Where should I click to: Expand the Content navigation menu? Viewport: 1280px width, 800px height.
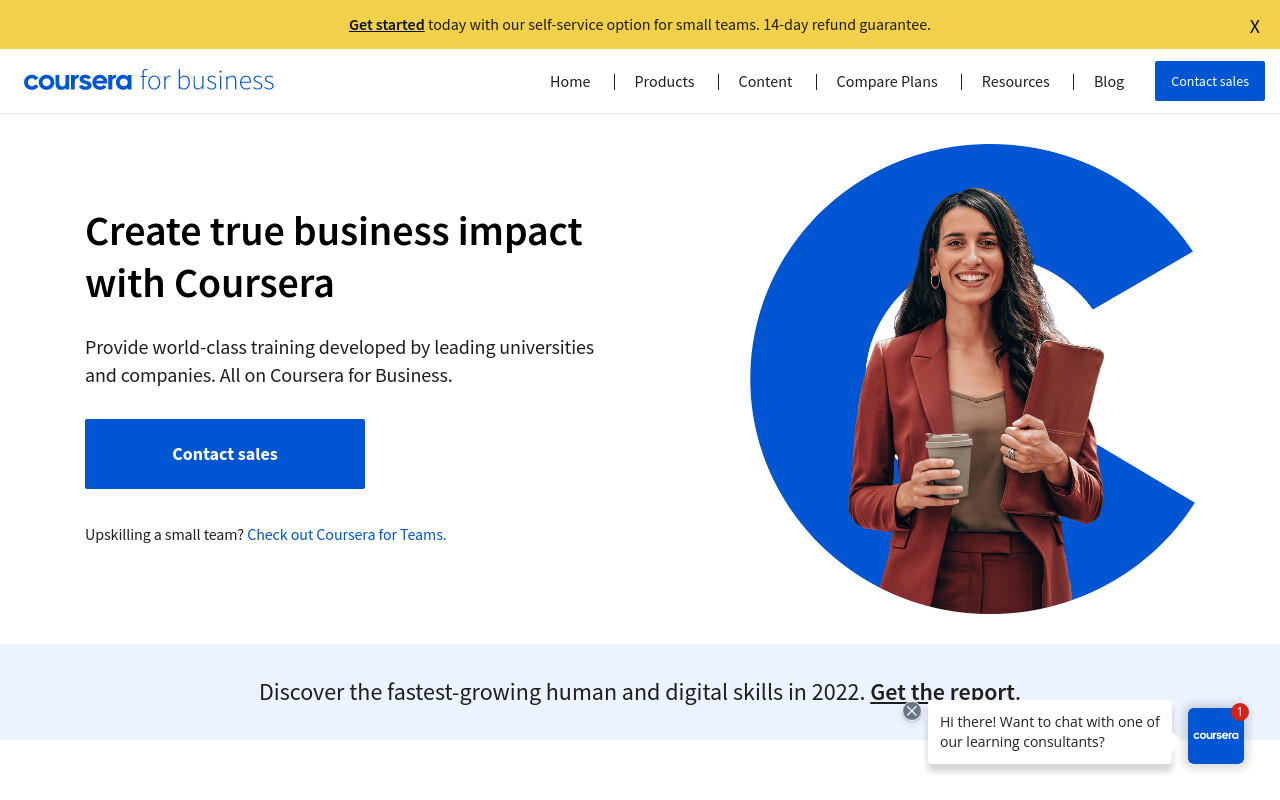[x=765, y=81]
